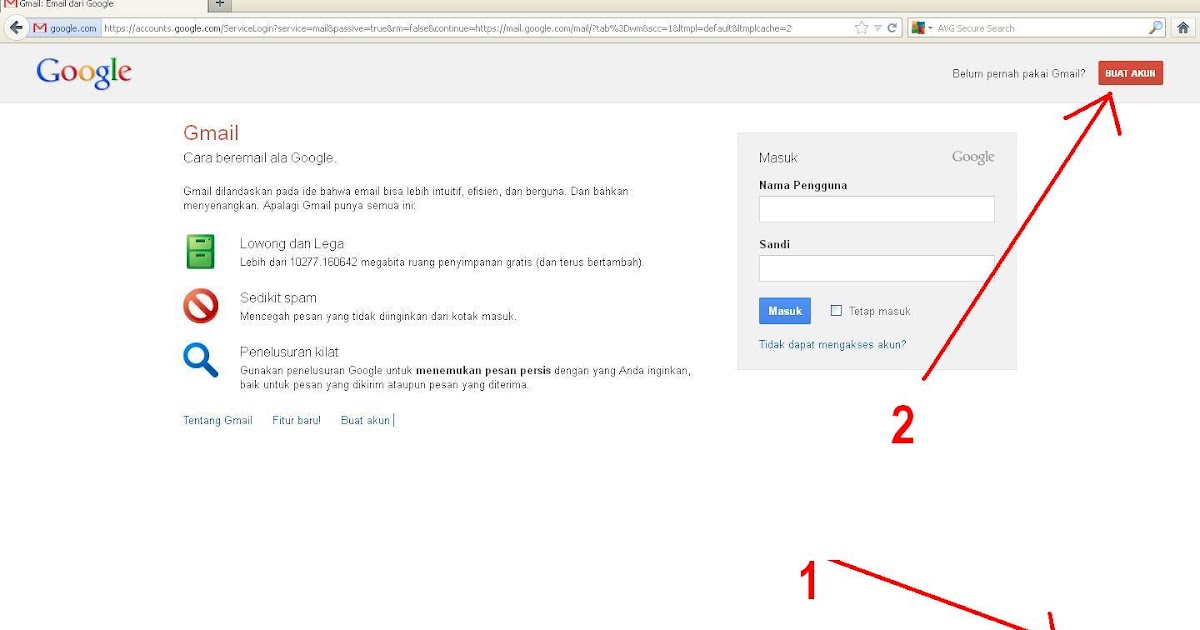Viewport: 1200px width, 630px height.
Task: Click the Nama Pengguna label
Action: coord(803,185)
